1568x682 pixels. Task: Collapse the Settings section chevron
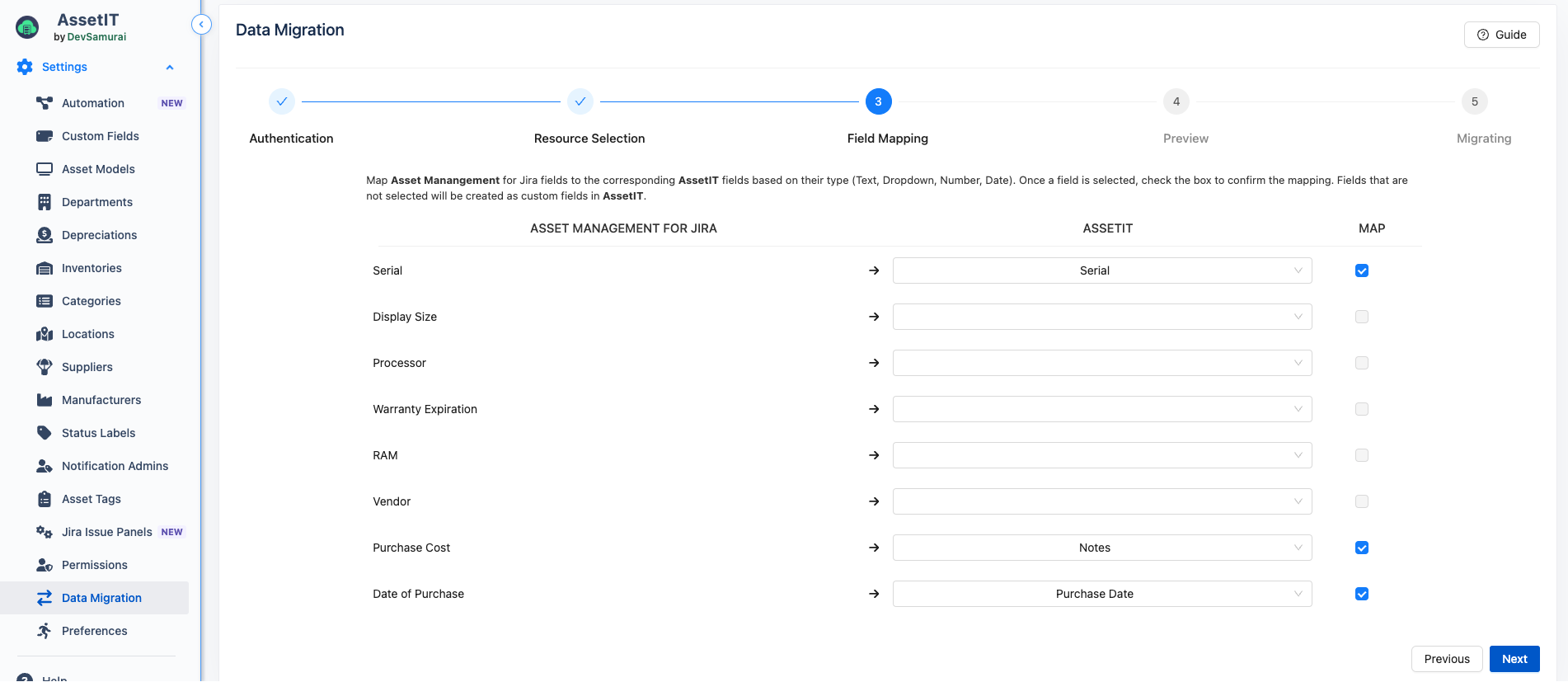[x=170, y=68]
